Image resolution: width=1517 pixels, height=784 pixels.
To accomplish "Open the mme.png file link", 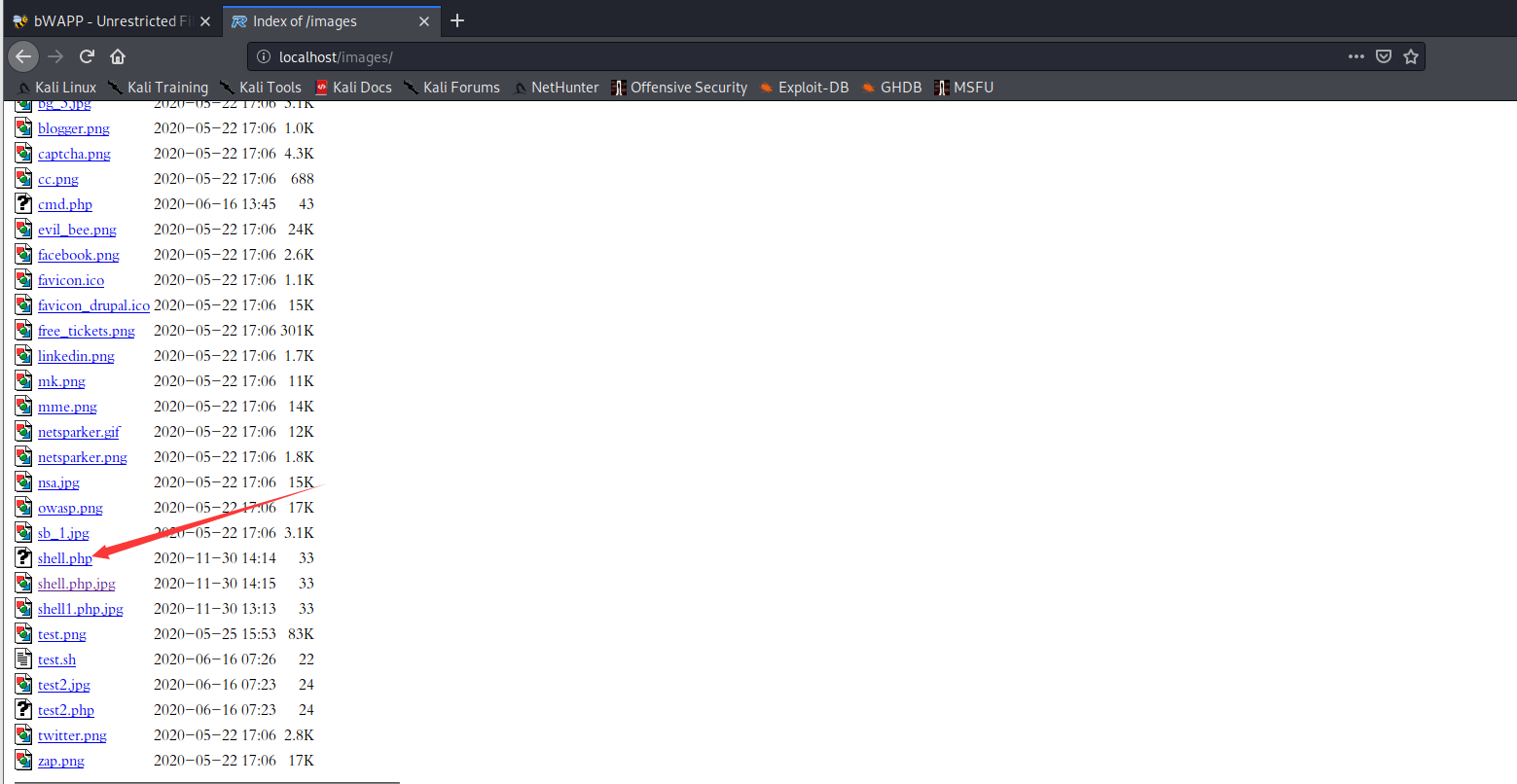I will tap(67, 407).
